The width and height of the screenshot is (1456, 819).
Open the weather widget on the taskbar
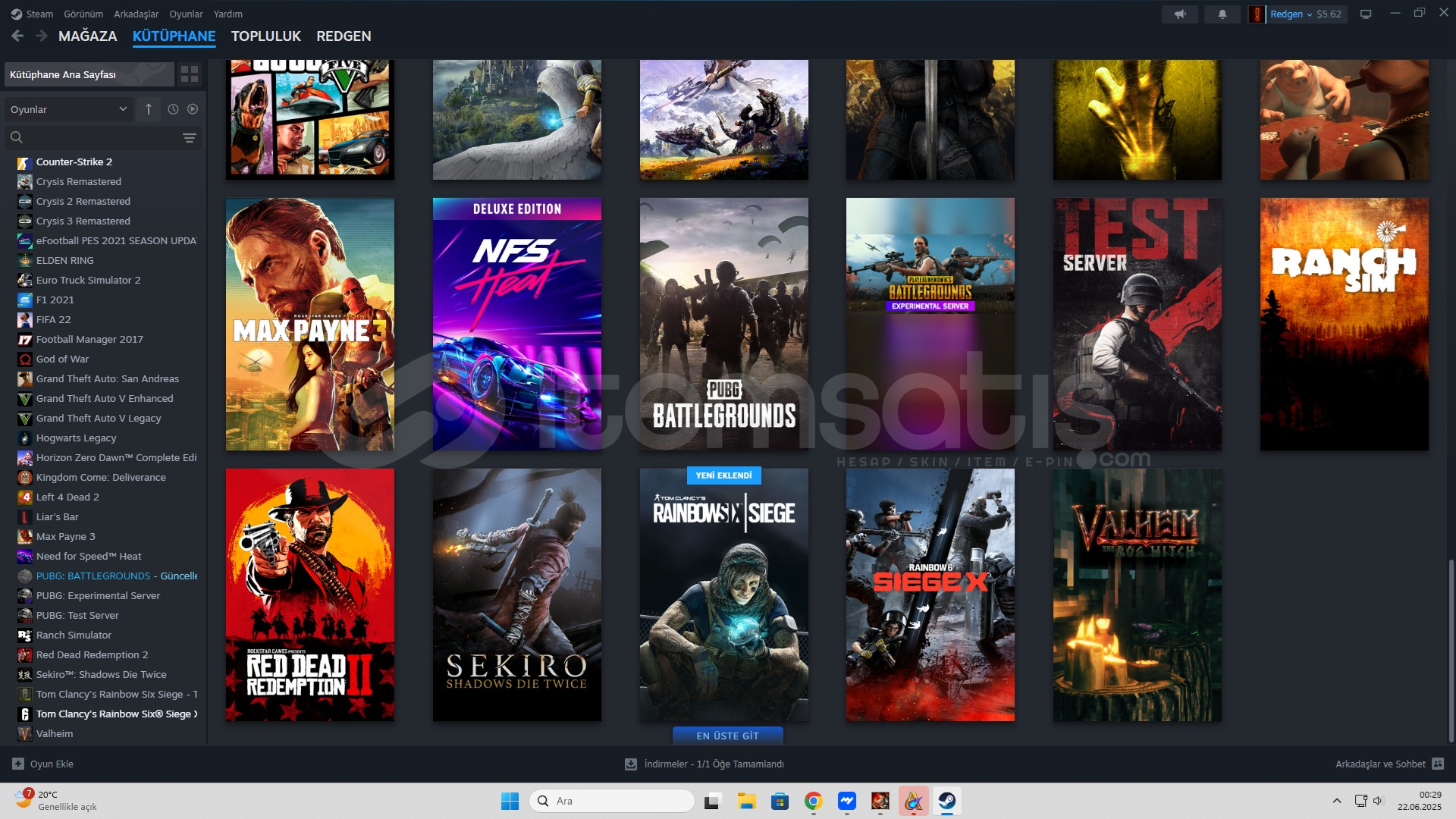(x=57, y=801)
